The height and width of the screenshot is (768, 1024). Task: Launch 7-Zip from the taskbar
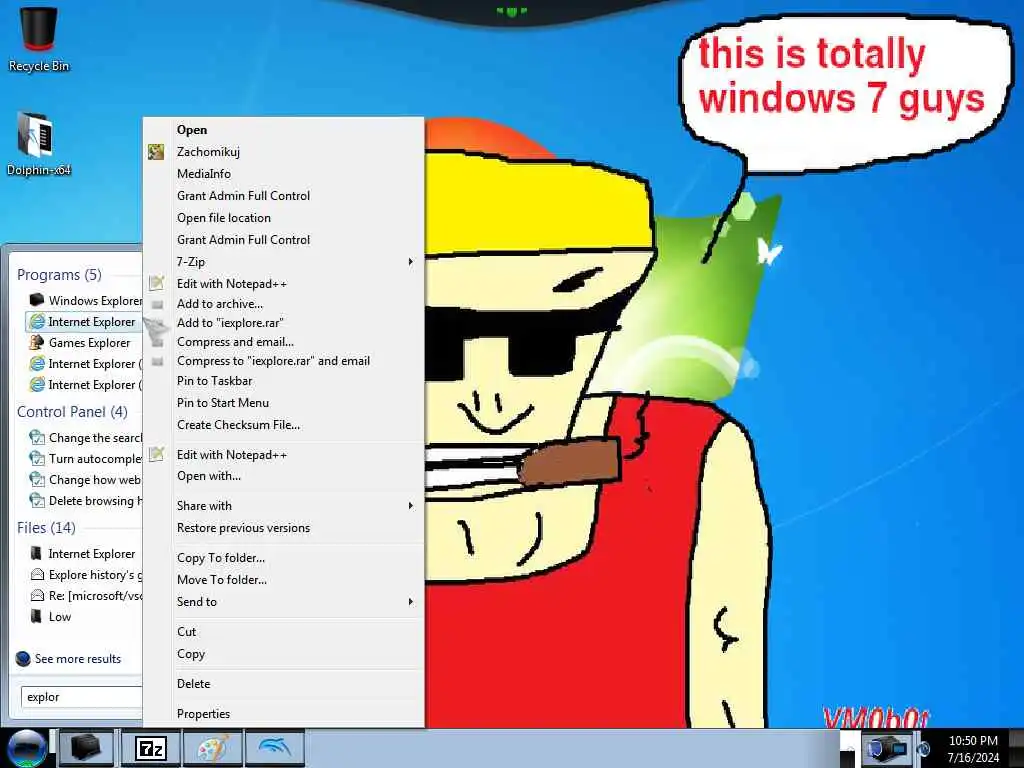pyautogui.click(x=151, y=748)
